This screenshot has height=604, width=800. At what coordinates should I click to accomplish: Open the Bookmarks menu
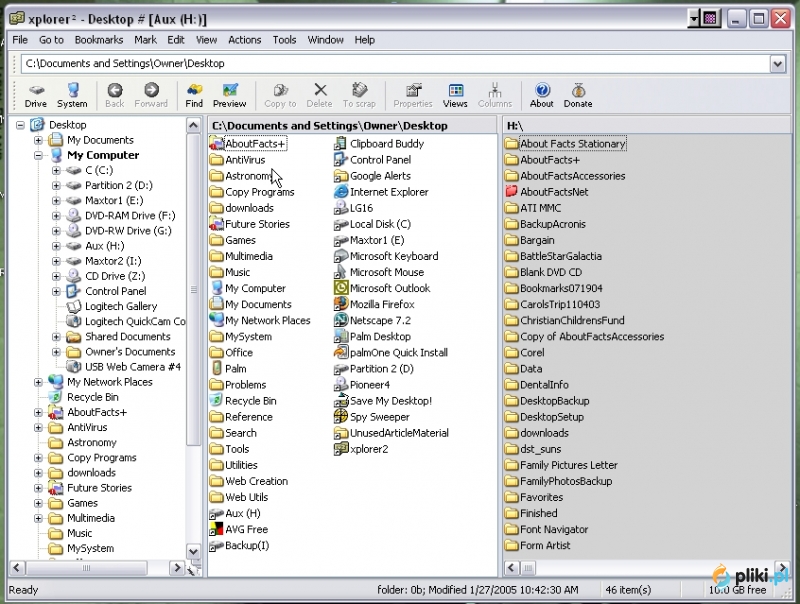pos(98,40)
